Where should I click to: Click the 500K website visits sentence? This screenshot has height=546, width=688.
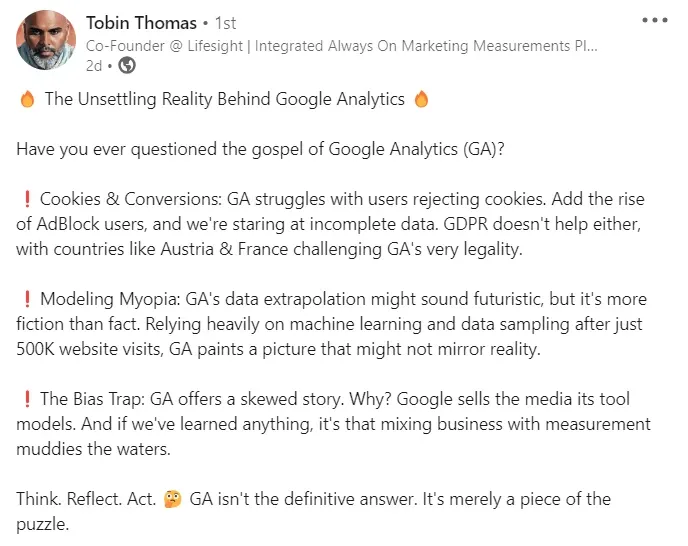[278, 349]
